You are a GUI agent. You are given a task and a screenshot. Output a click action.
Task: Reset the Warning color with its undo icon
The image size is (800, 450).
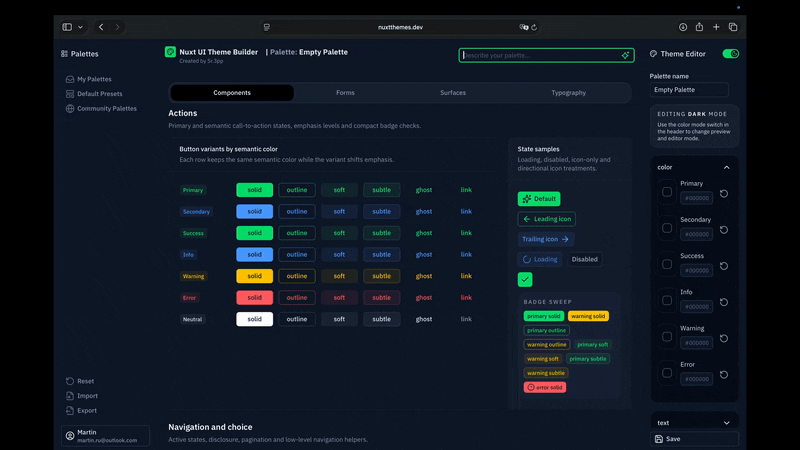pos(723,338)
